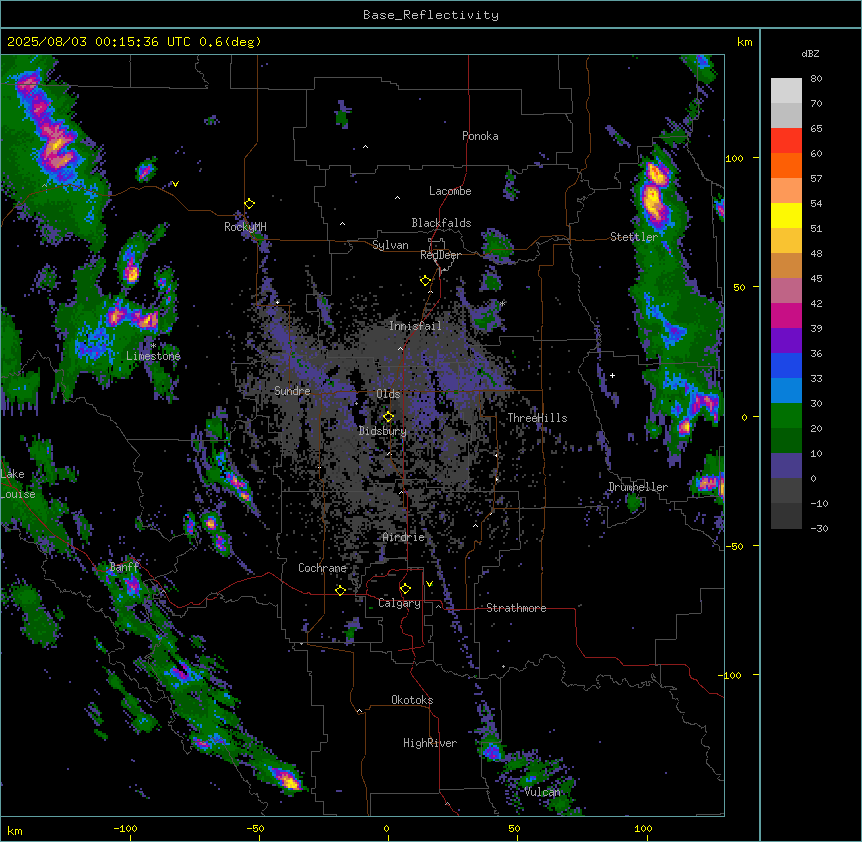Select the blue 33-36 dBZ legend swatch
This screenshot has height=842, width=862.
[x=786, y=365]
